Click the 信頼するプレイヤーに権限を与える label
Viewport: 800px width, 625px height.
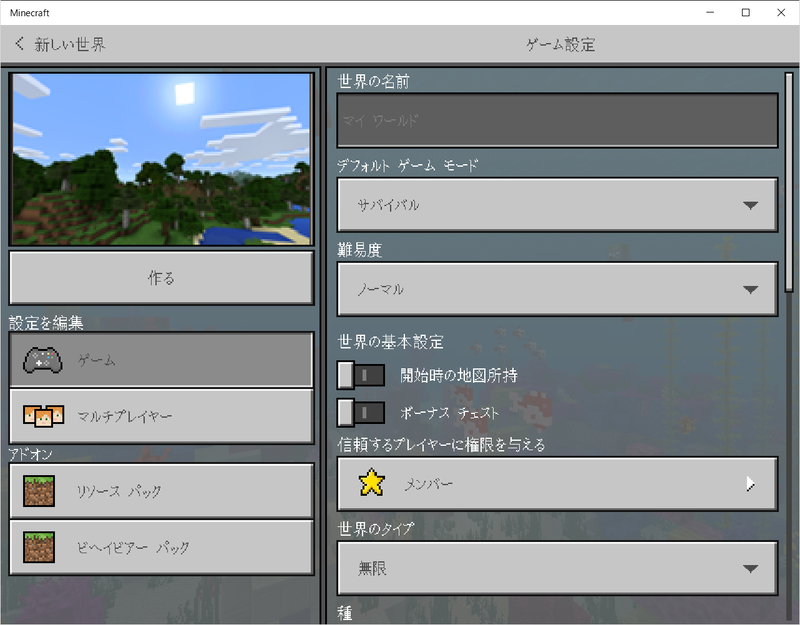point(441,444)
